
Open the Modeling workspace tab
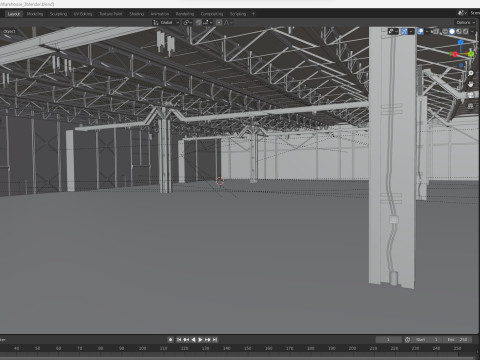[35, 14]
